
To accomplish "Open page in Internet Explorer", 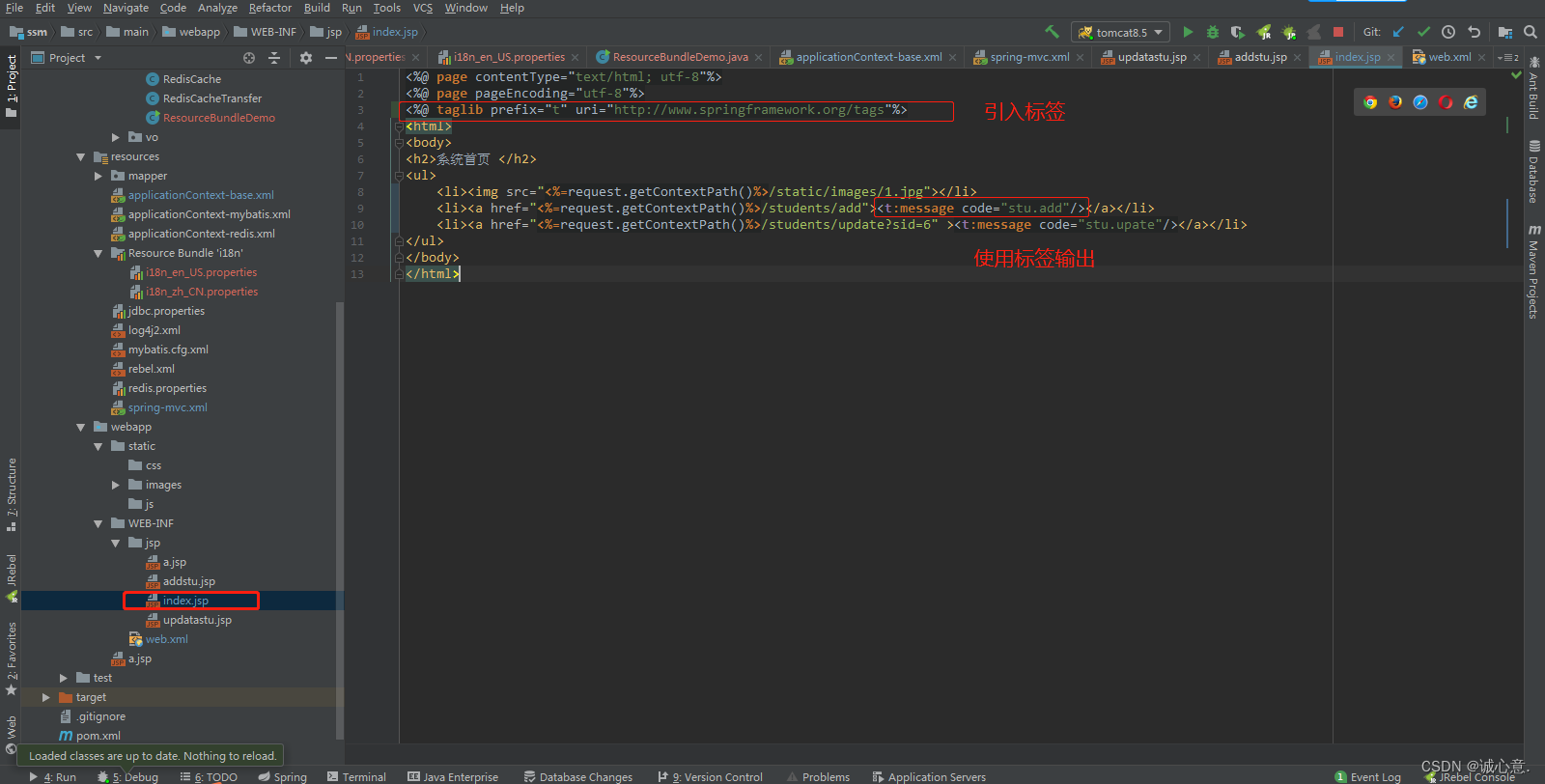I will [1471, 102].
